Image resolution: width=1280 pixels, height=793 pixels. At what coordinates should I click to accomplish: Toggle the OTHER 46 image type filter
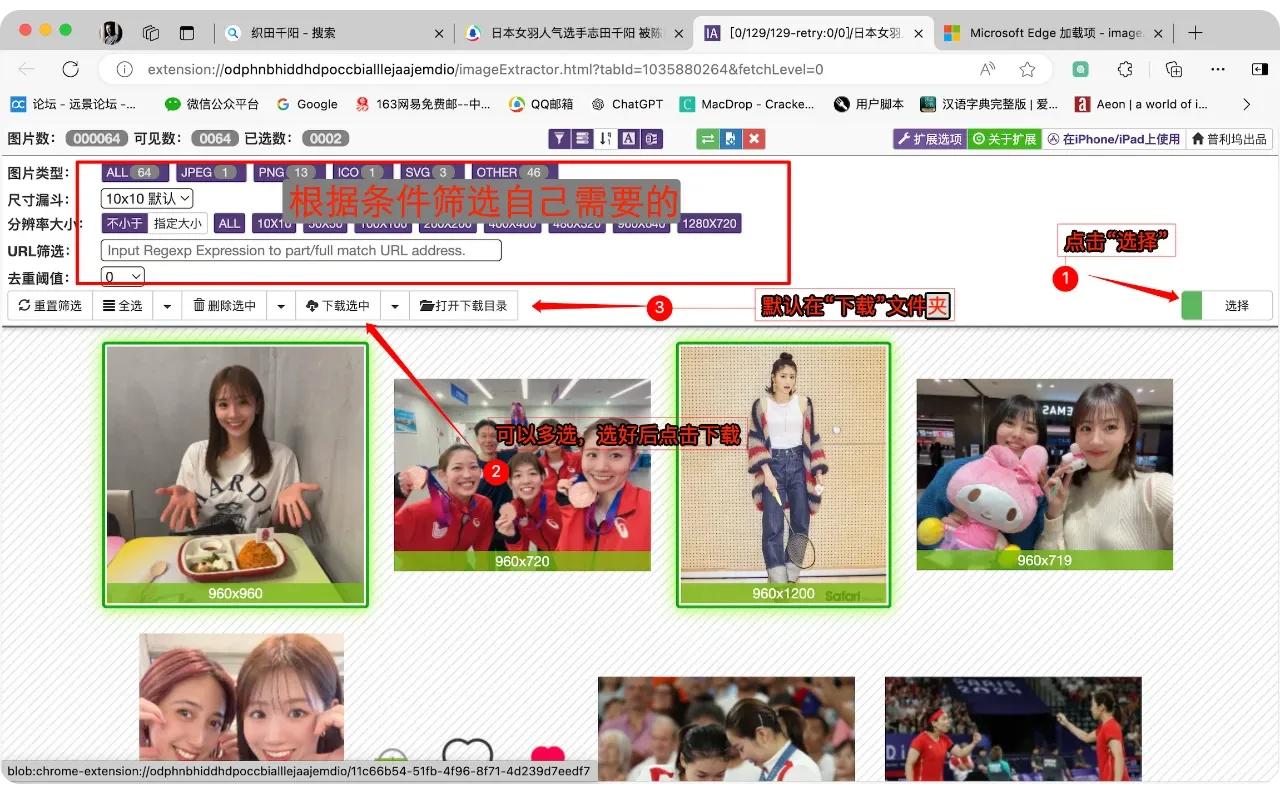[x=513, y=172]
